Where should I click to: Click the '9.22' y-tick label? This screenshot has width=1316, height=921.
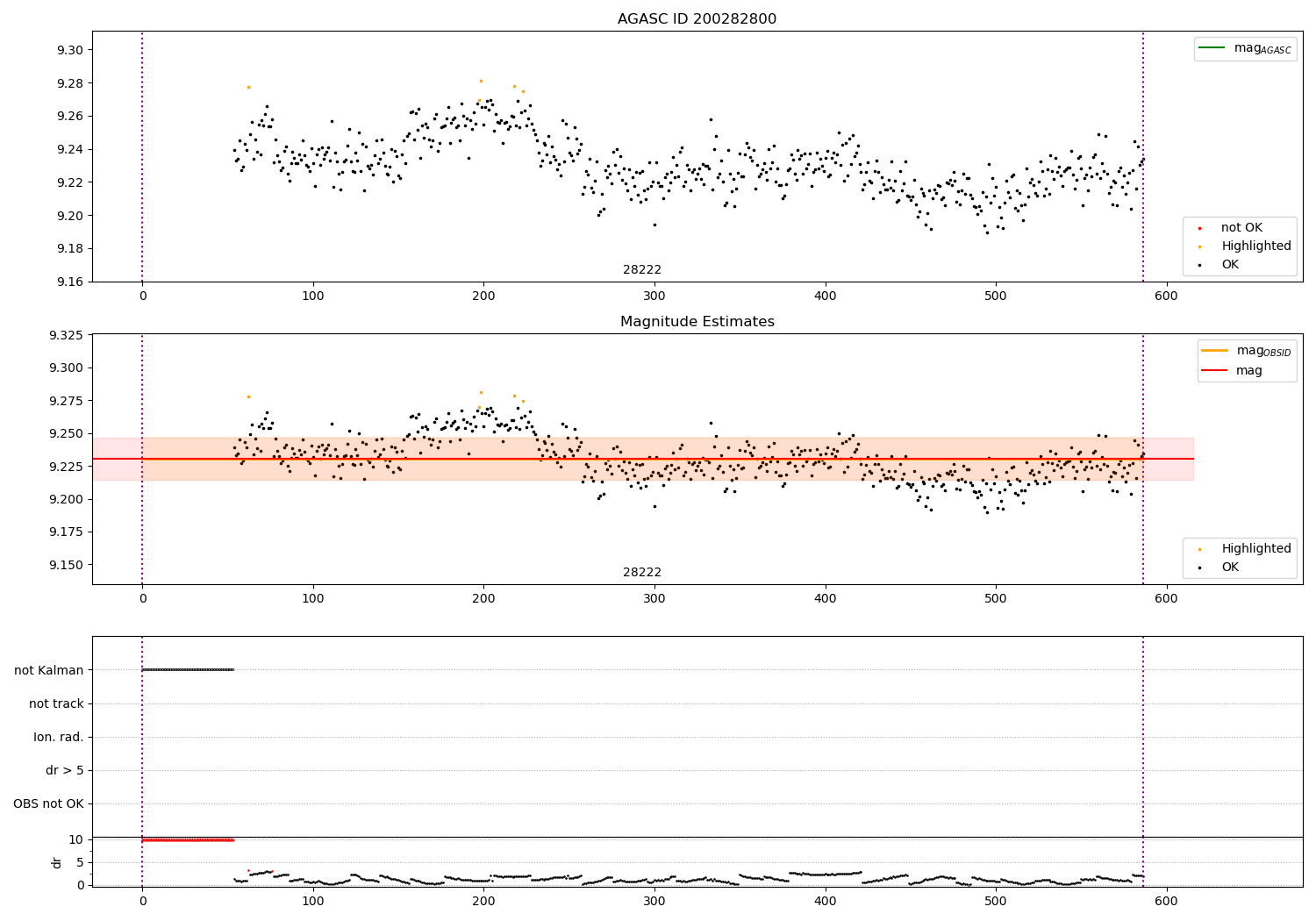coord(70,182)
